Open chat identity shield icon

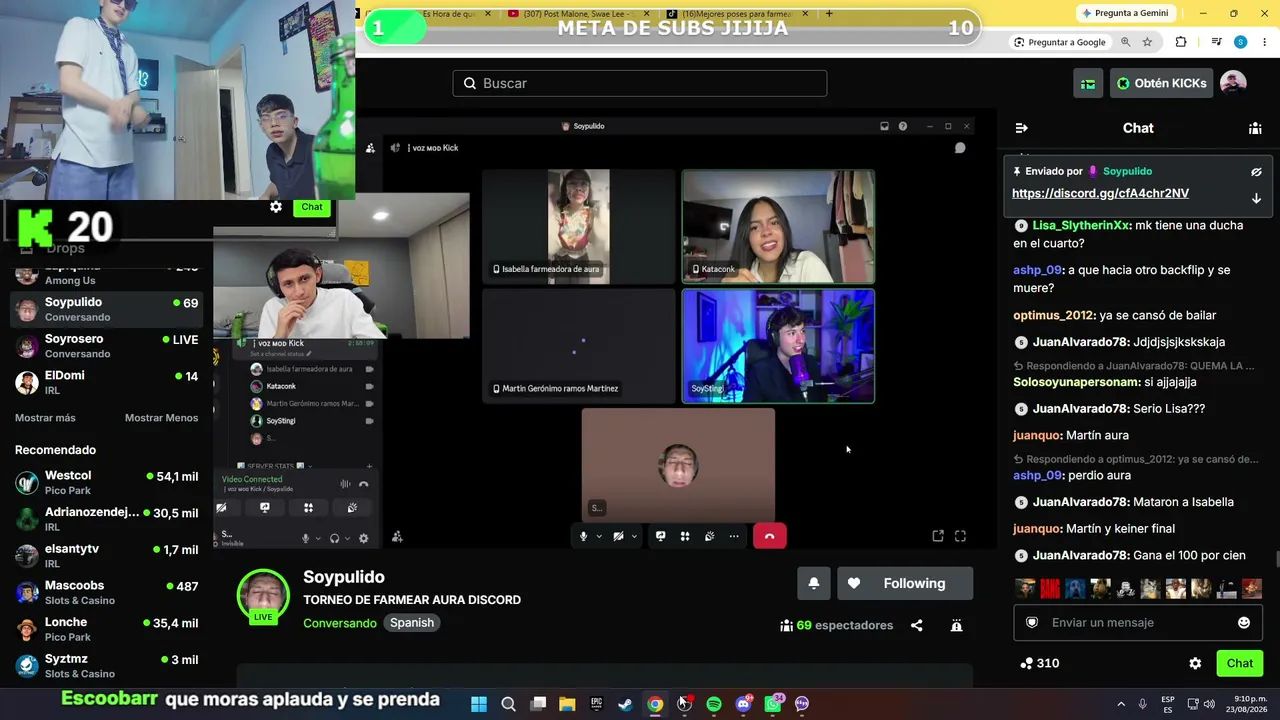click(x=1032, y=622)
